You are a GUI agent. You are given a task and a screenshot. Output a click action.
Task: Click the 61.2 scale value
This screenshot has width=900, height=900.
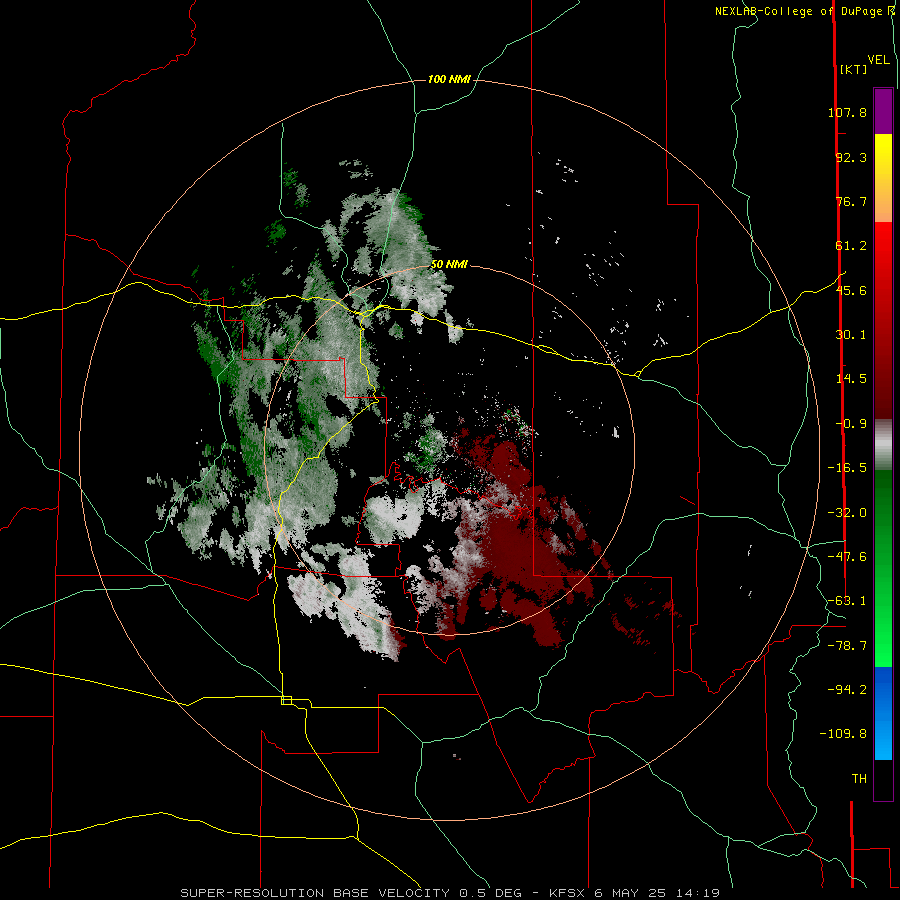click(x=851, y=246)
